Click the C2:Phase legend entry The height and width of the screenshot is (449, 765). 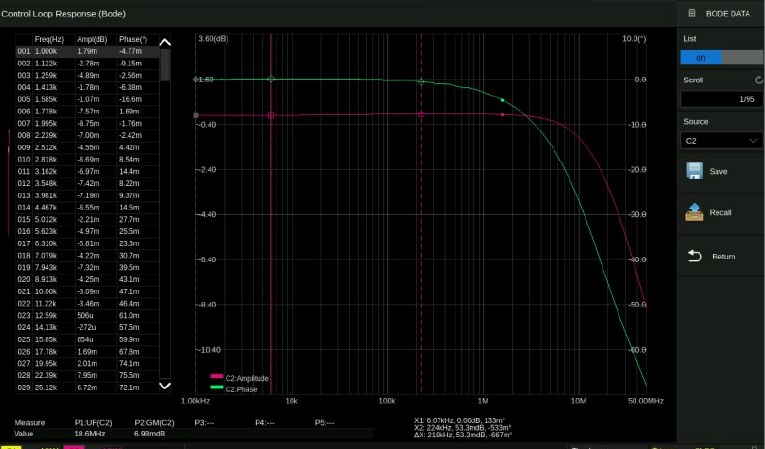tap(234, 388)
